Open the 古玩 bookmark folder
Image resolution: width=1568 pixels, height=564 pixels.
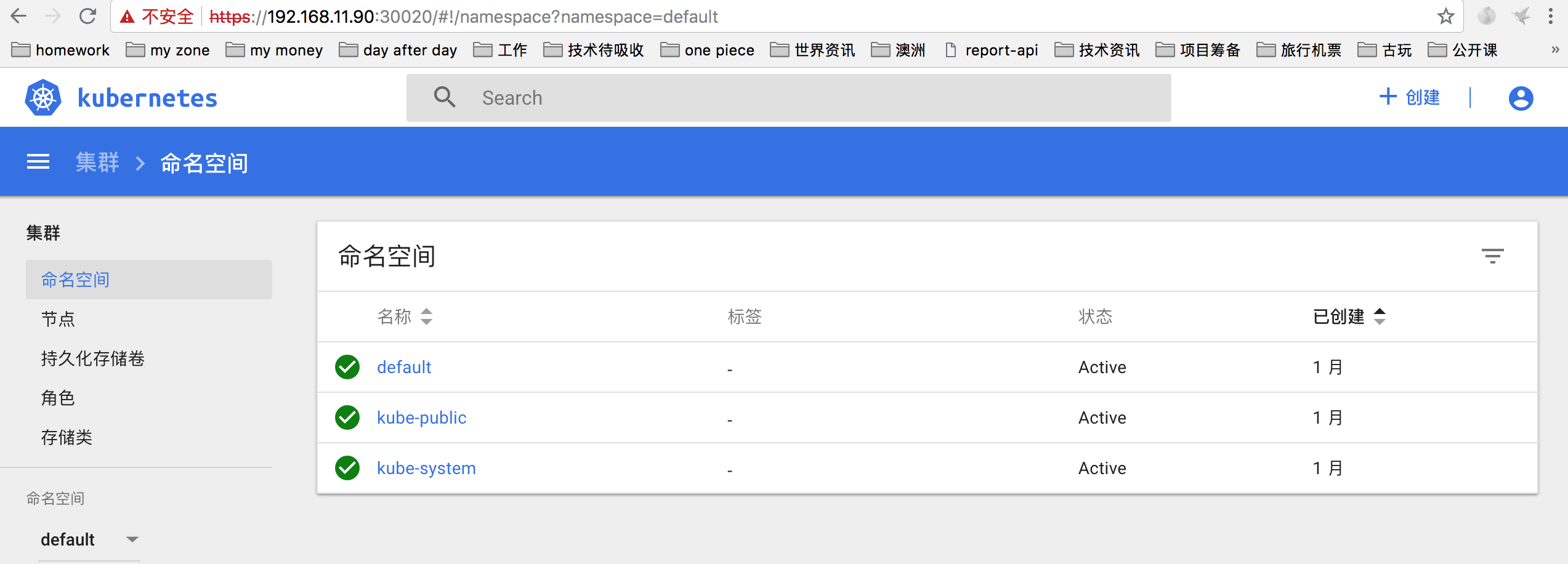click(1384, 50)
